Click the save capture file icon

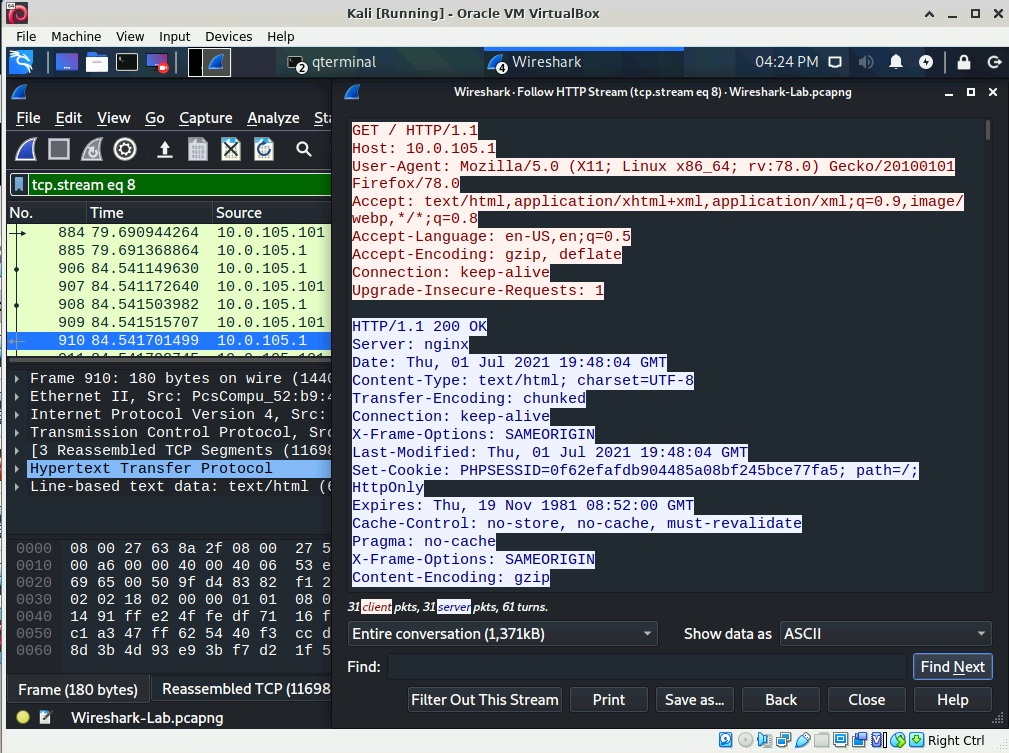tap(198, 149)
